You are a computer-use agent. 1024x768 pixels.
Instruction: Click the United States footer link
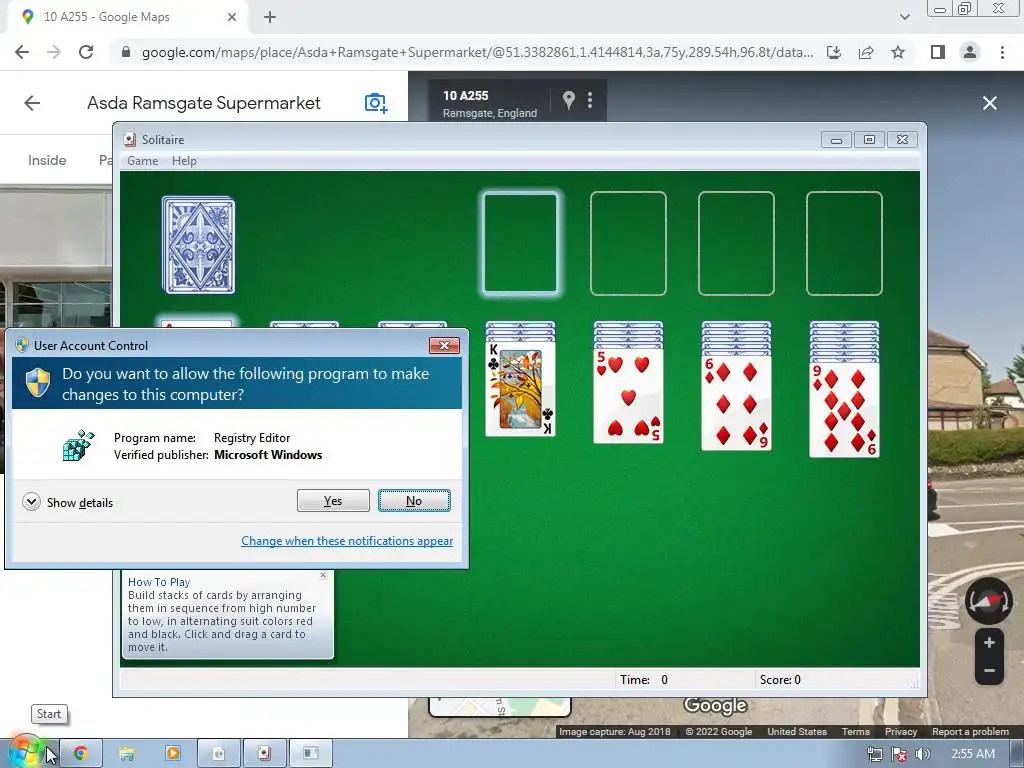pyautogui.click(x=797, y=731)
